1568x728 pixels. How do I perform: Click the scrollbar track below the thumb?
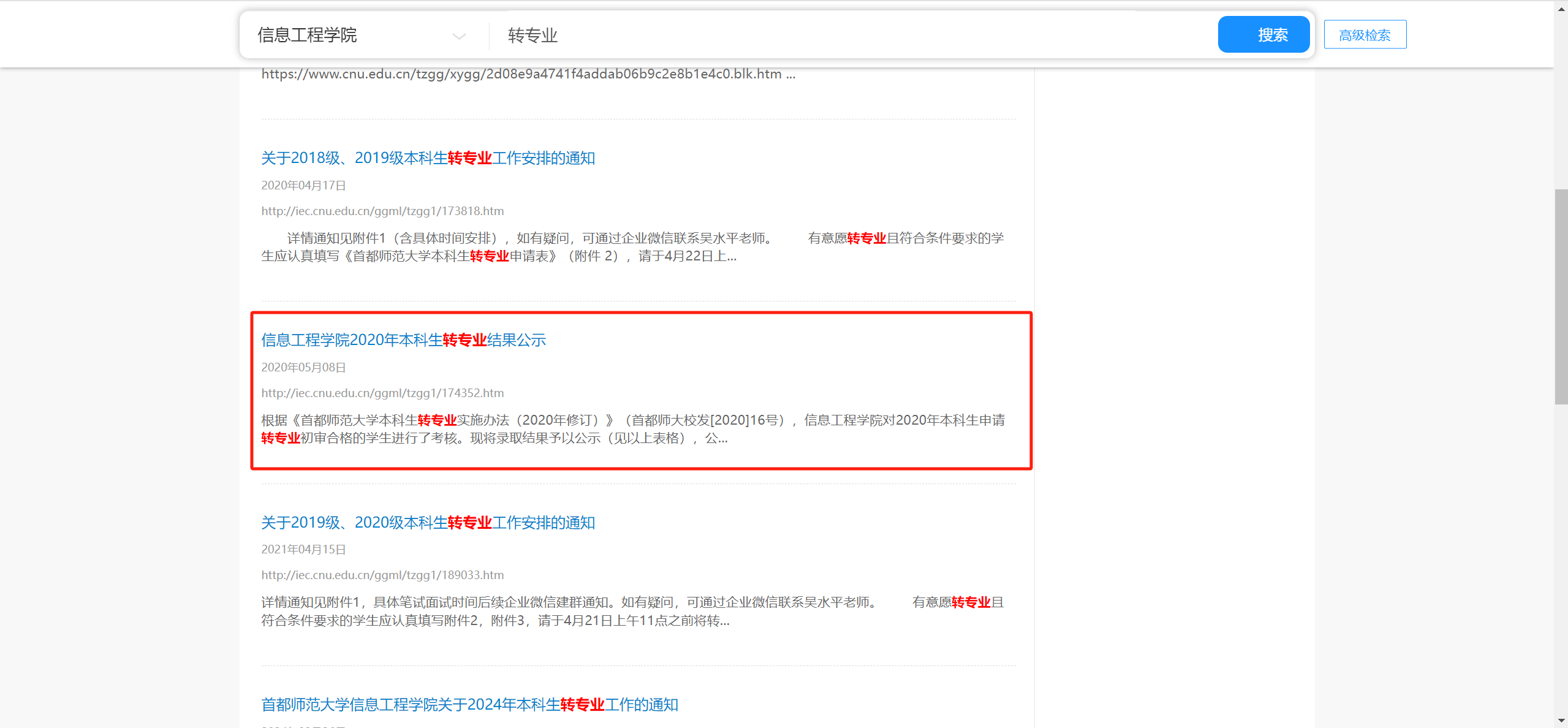click(x=1561, y=552)
